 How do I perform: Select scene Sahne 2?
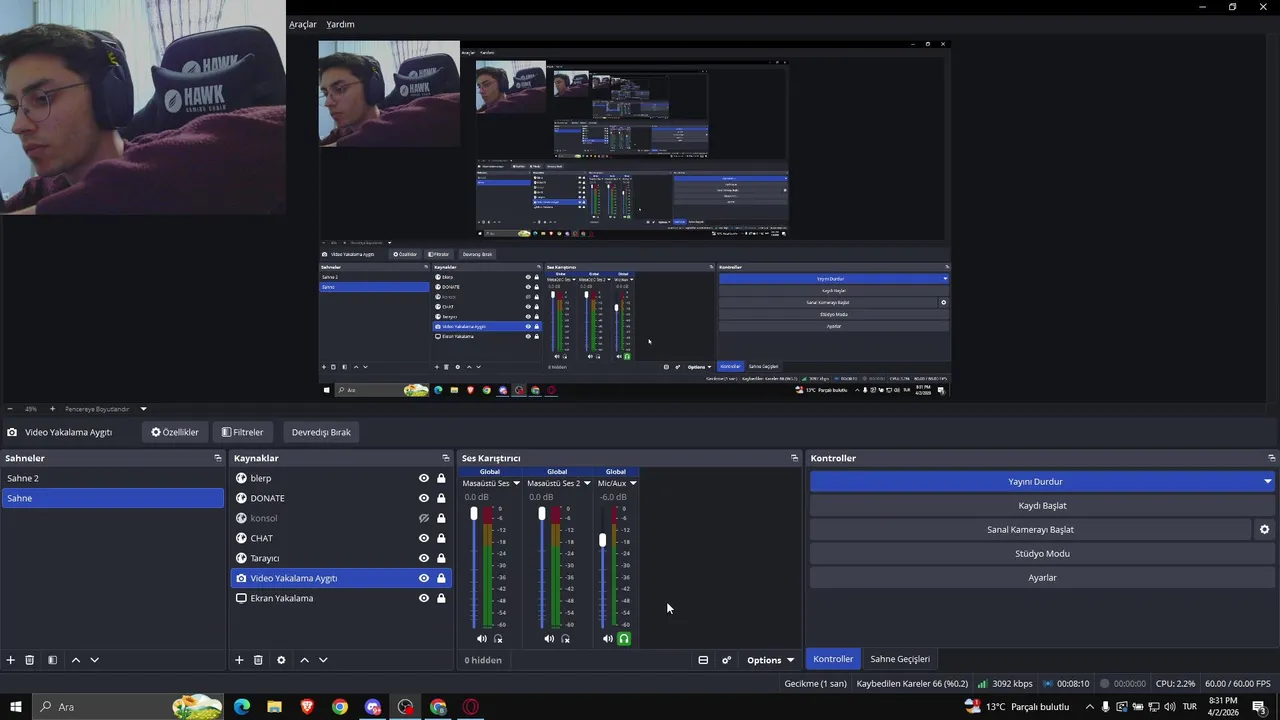(113, 478)
